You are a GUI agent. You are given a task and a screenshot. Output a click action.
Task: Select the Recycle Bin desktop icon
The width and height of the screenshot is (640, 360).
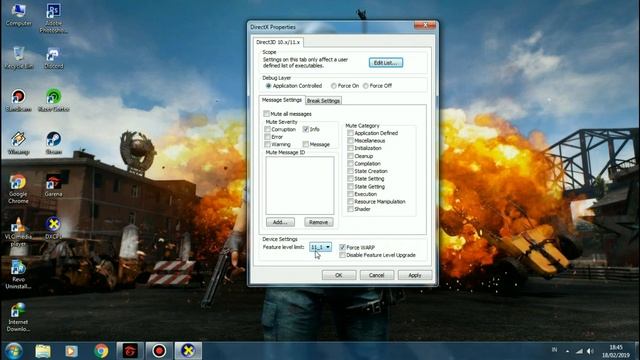coord(18,58)
